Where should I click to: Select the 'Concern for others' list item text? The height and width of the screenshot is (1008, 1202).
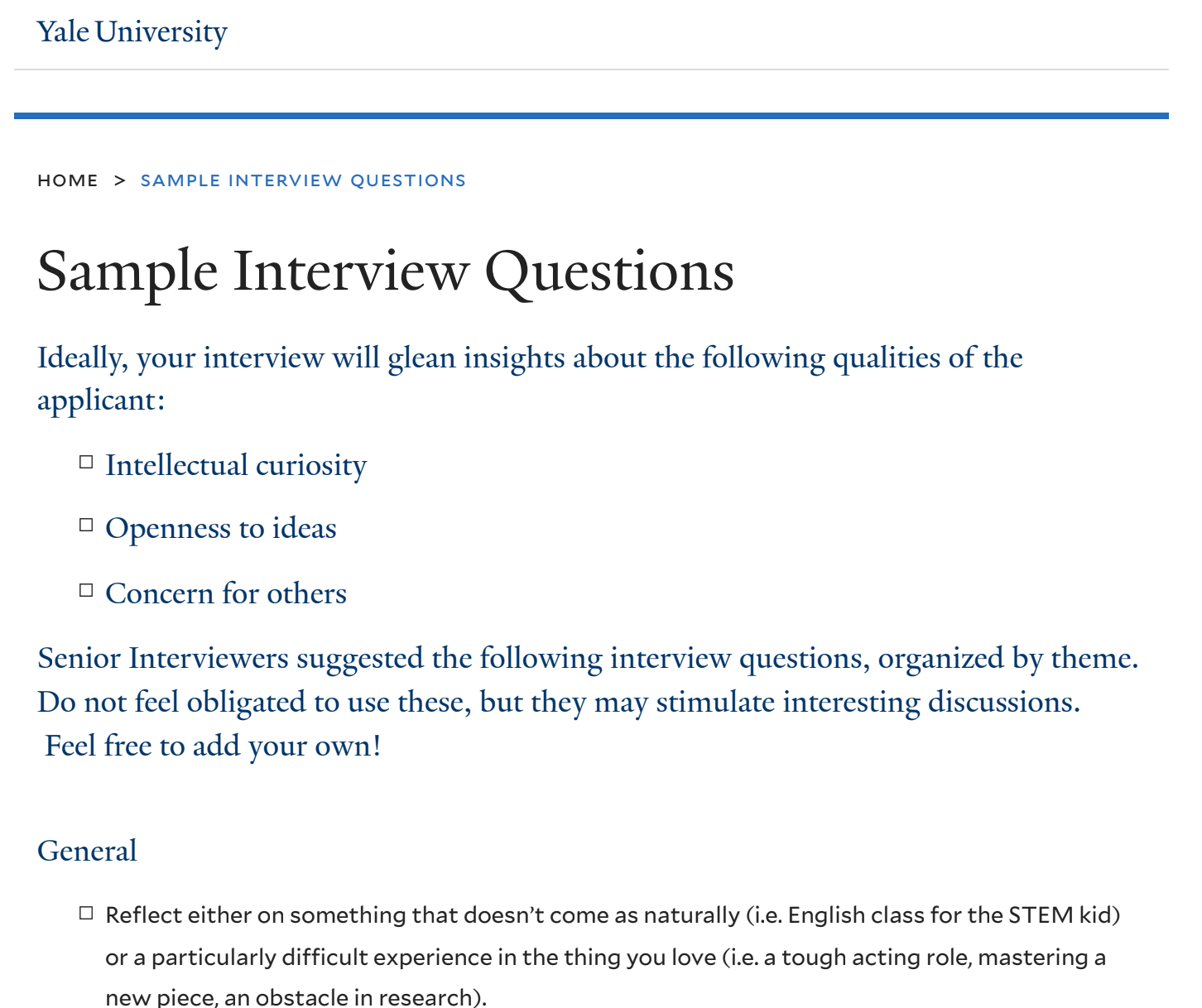coord(226,593)
